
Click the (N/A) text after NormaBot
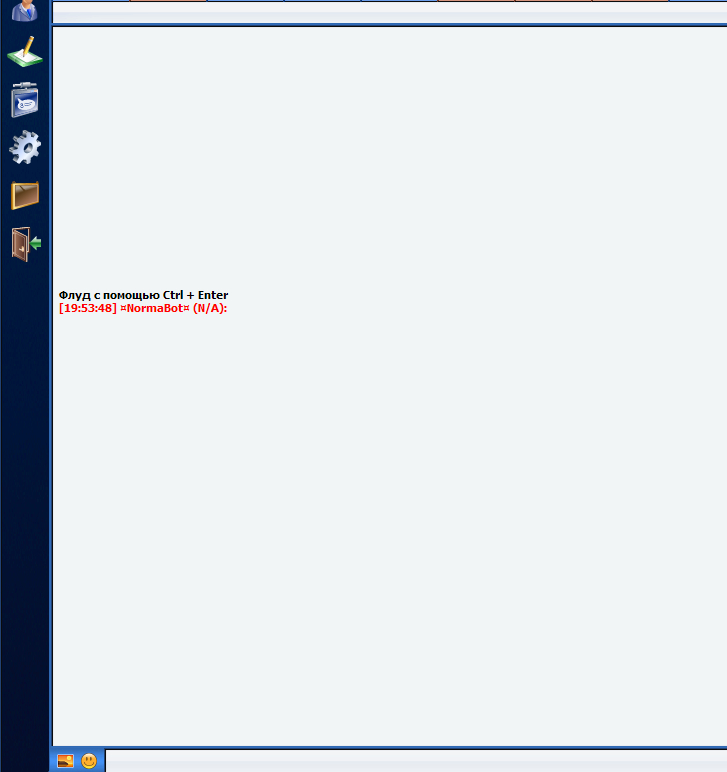[x=210, y=308]
